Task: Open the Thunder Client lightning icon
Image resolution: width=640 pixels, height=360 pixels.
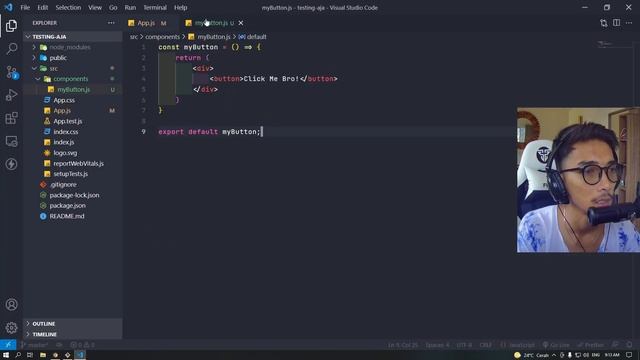Action: [x=11, y=164]
